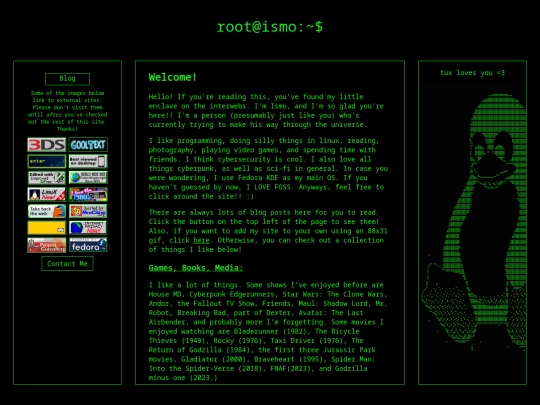540x405 pixels.
Task: Click the Contact Me button
Action: [67, 264]
